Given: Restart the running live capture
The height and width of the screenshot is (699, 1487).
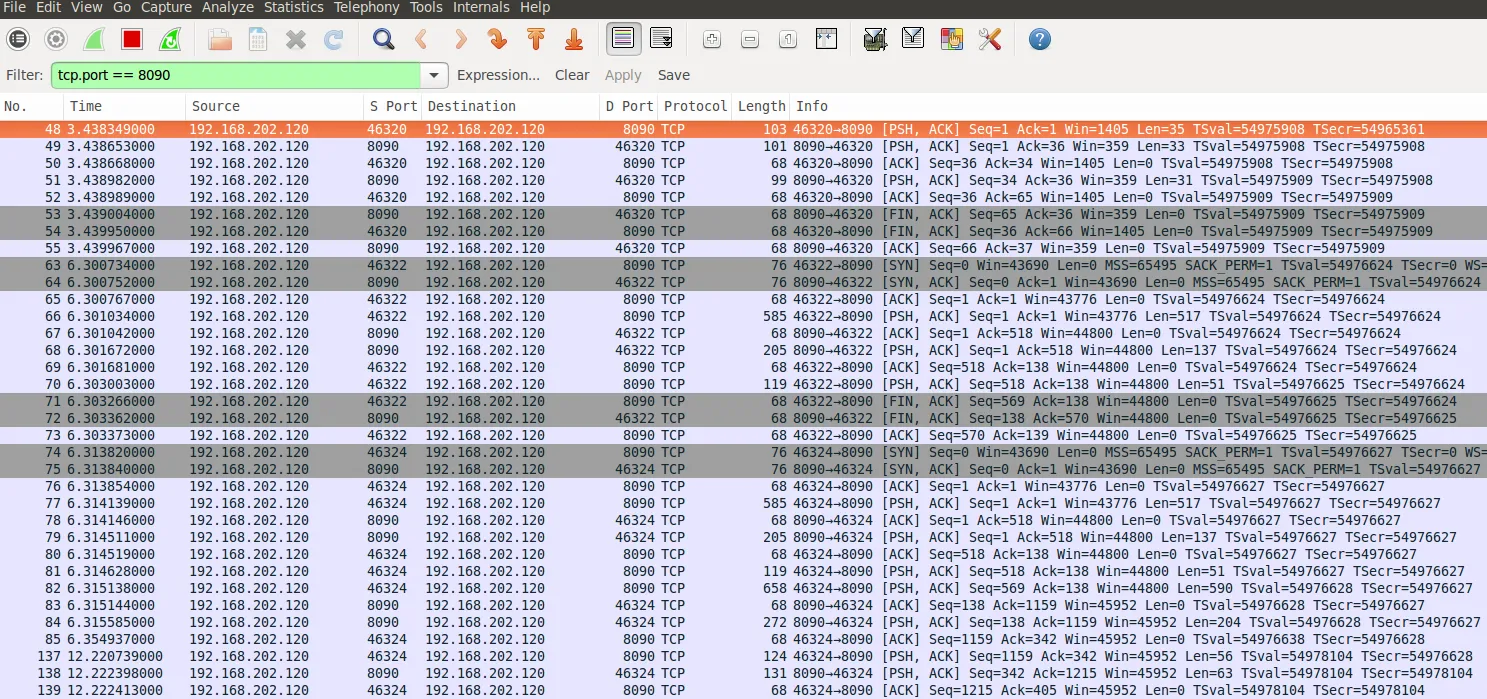Looking at the screenshot, I should point(170,40).
